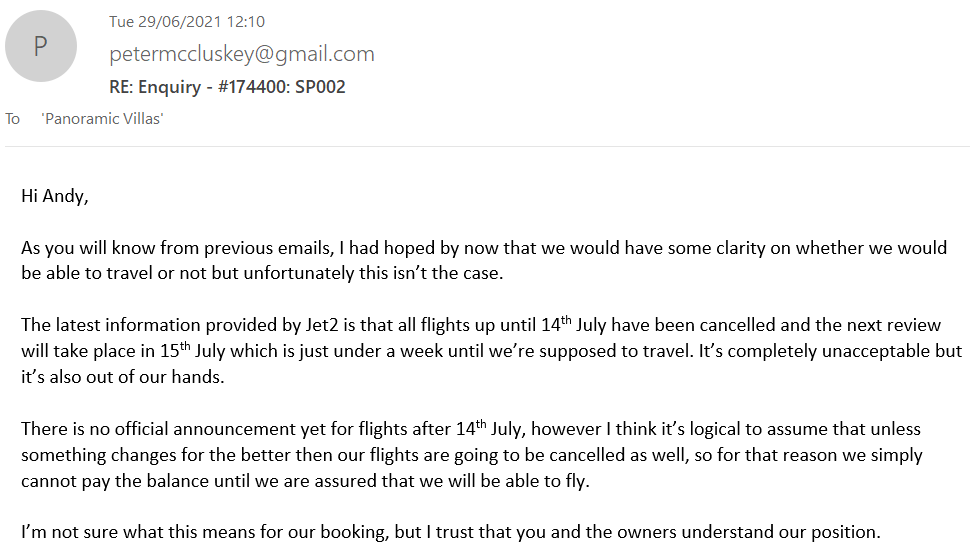Click the timestamp Tue 29/06/2021 12:10
970x558 pixels.
[x=187, y=22]
